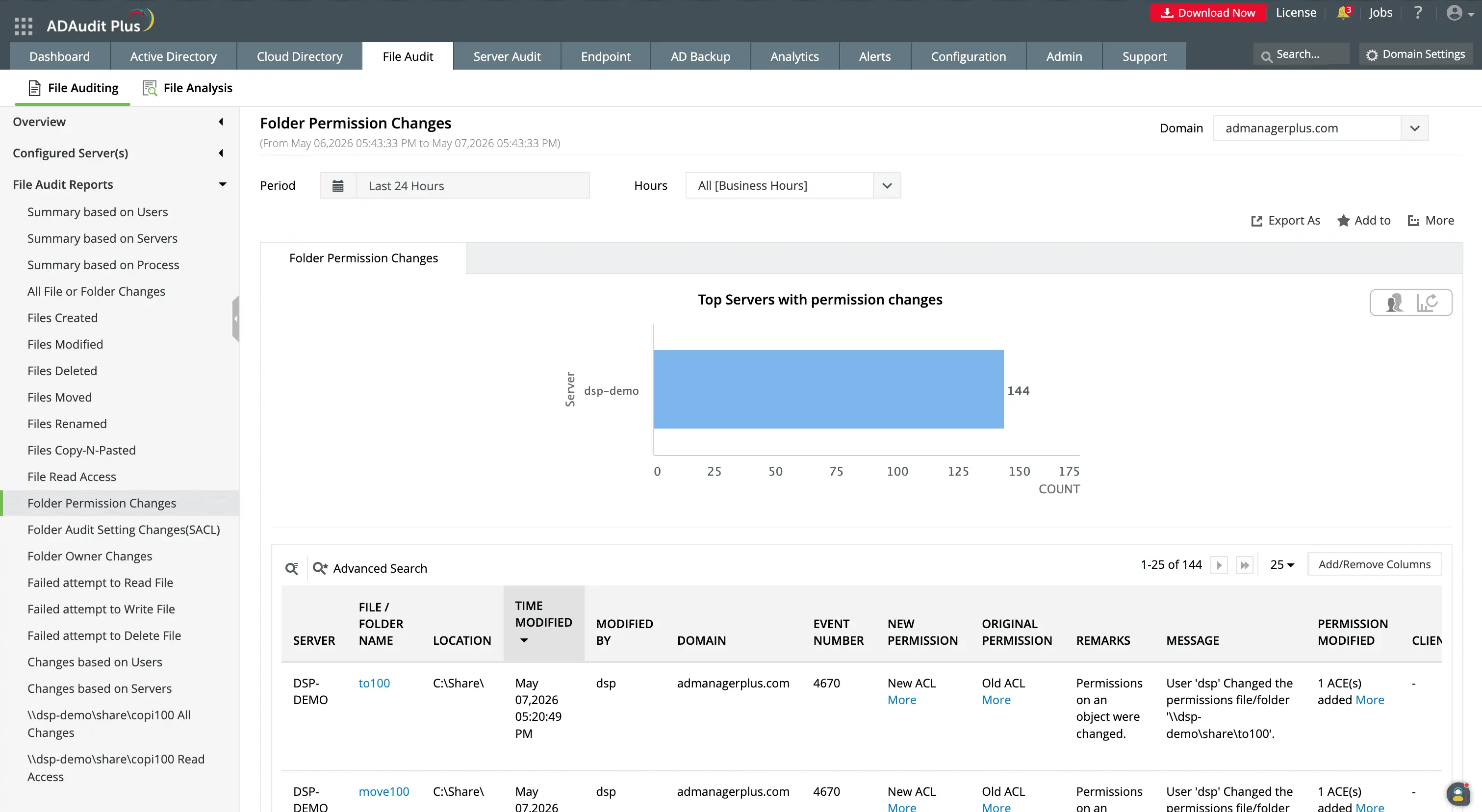Screen dimensions: 1482x812
Task: Click the License link
Action: click(1296, 13)
